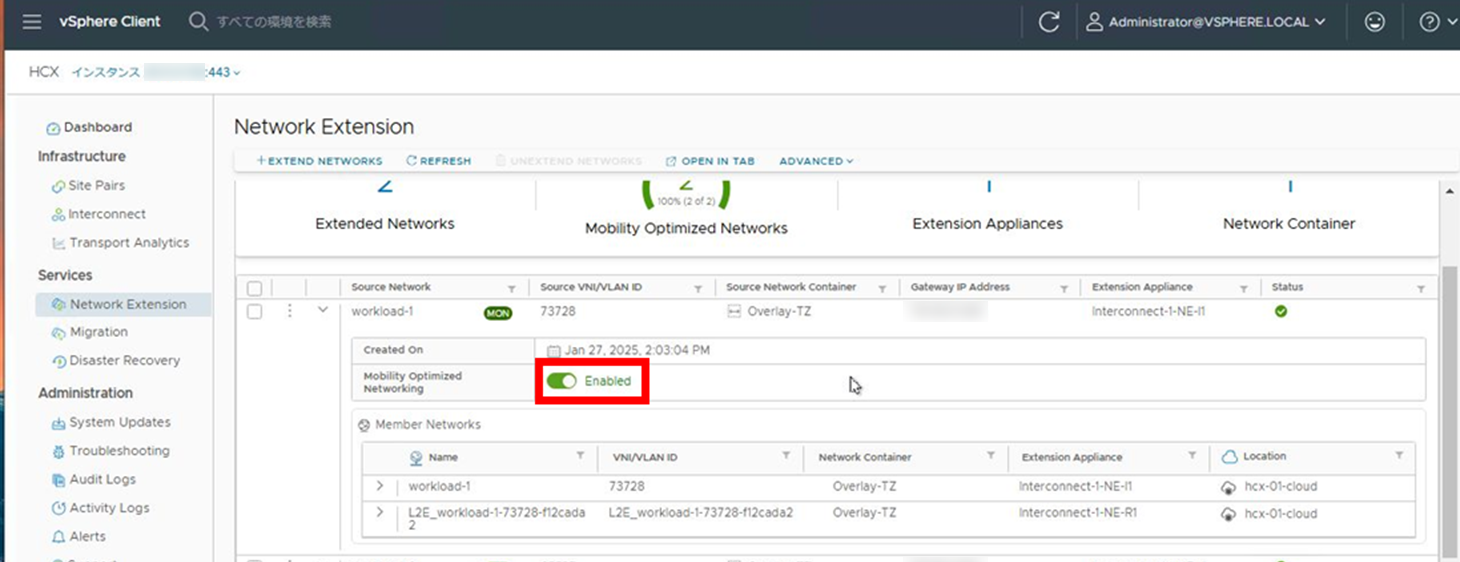The width and height of the screenshot is (1460, 562).
Task: Filter the Source Network column
Action: click(511, 288)
